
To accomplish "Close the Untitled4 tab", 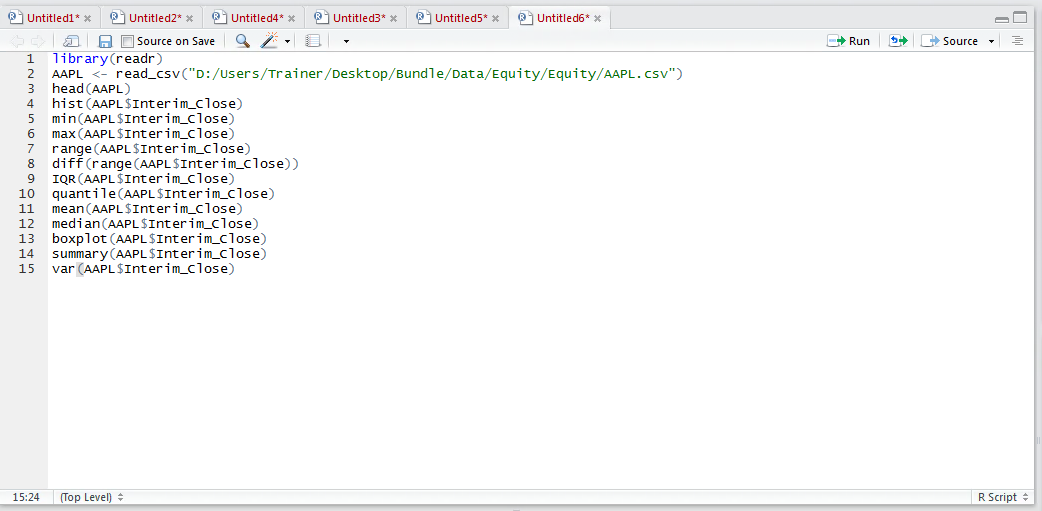I will pos(291,19).
